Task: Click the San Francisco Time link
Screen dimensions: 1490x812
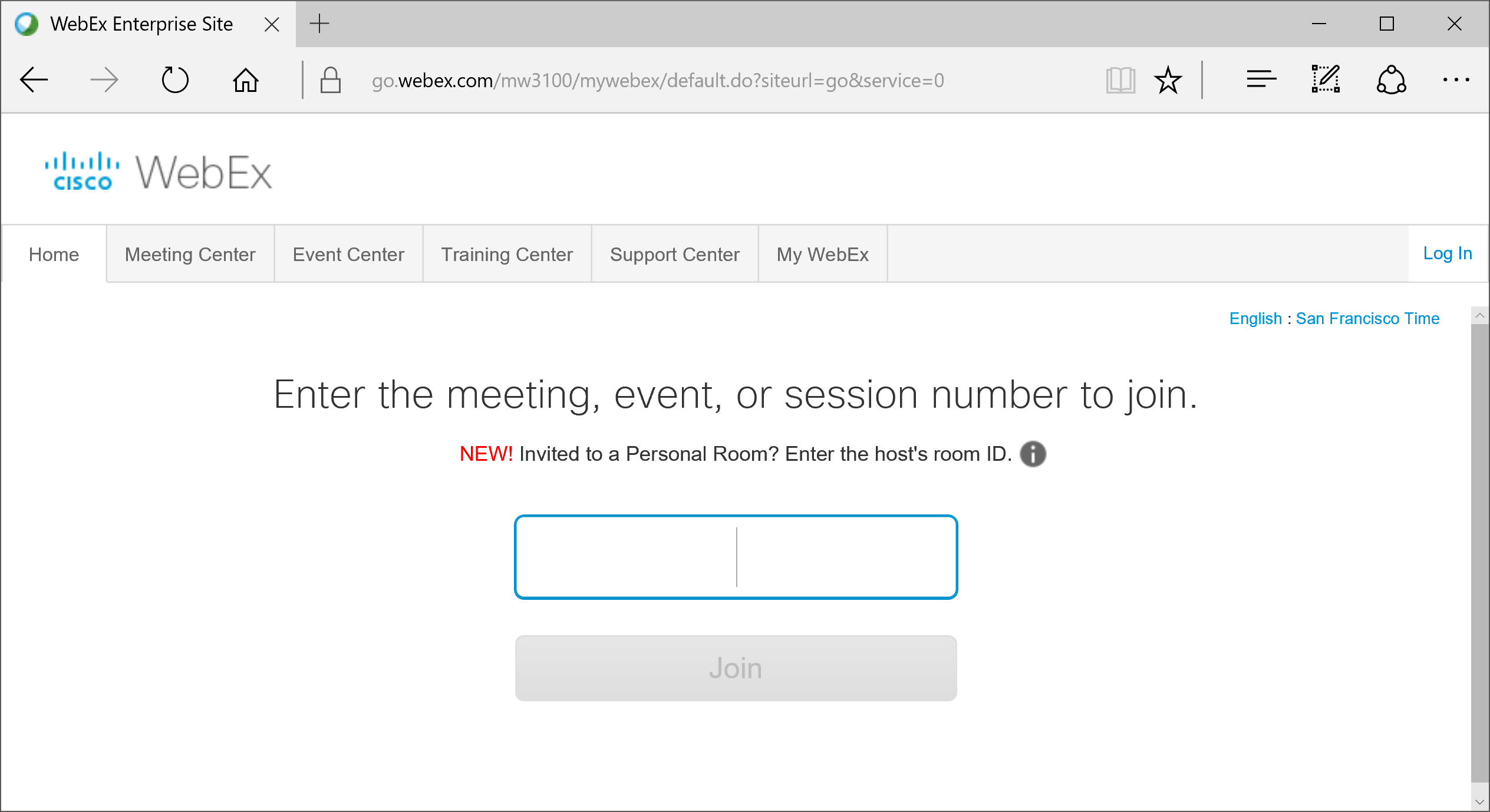Action: [1367, 319]
